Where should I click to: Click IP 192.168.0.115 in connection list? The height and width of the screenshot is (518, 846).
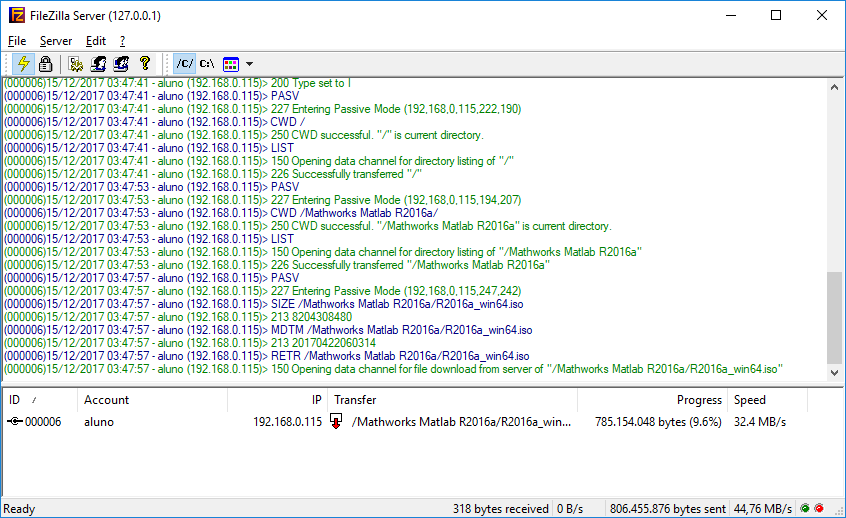(288, 422)
